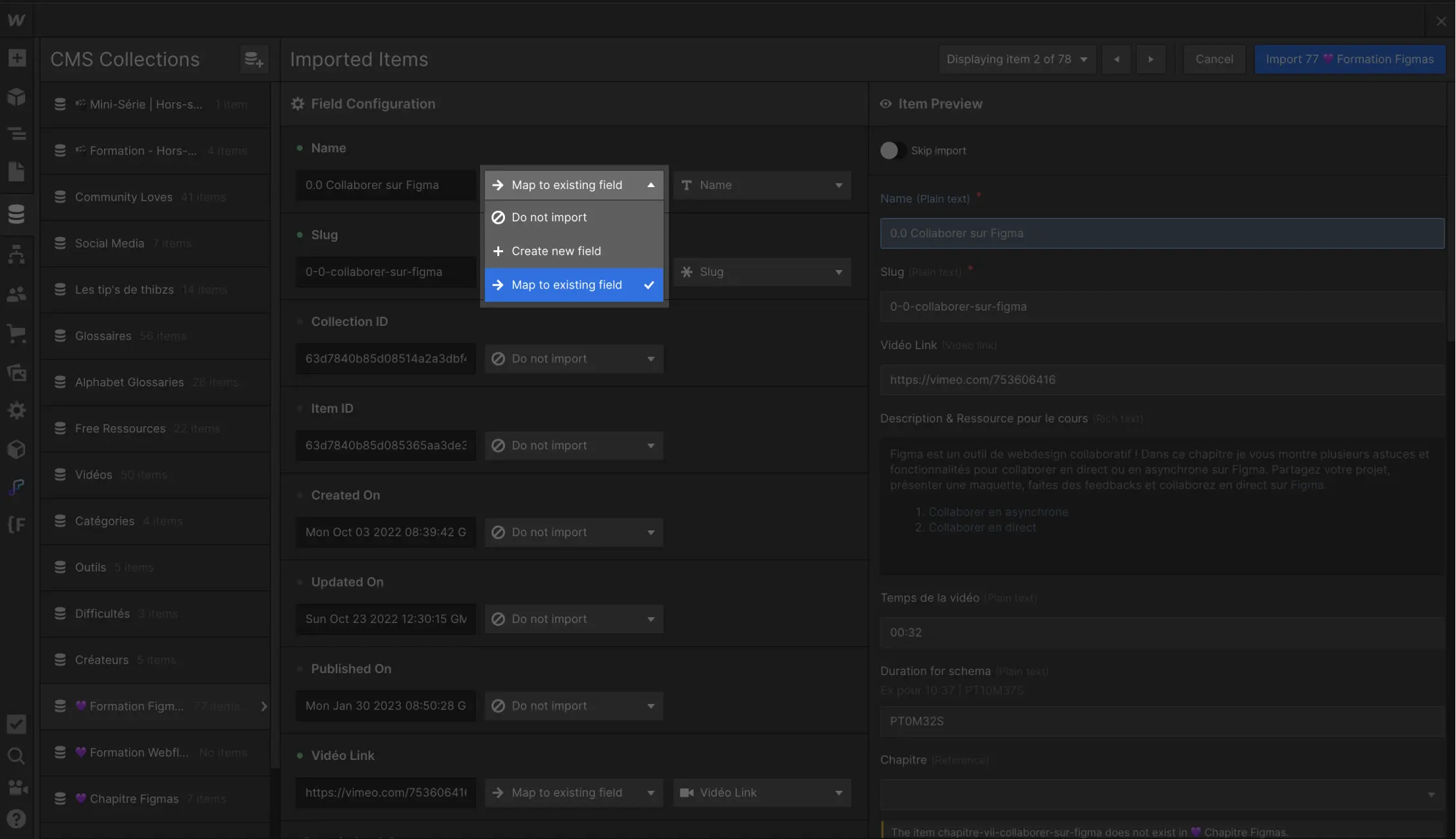Image resolution: width=1456 pixels, height=839 pixels.
Task: Select Create new field menu option
Action: (571, 251)
